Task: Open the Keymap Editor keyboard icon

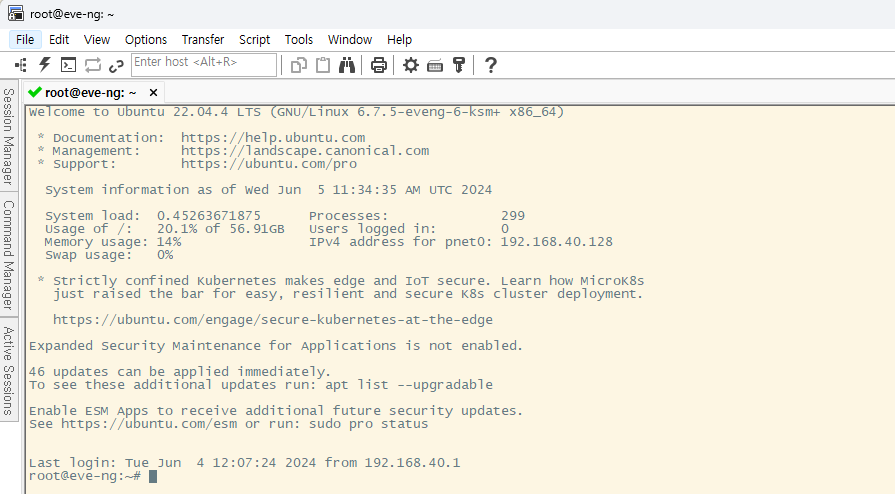Action: point(435,66)
